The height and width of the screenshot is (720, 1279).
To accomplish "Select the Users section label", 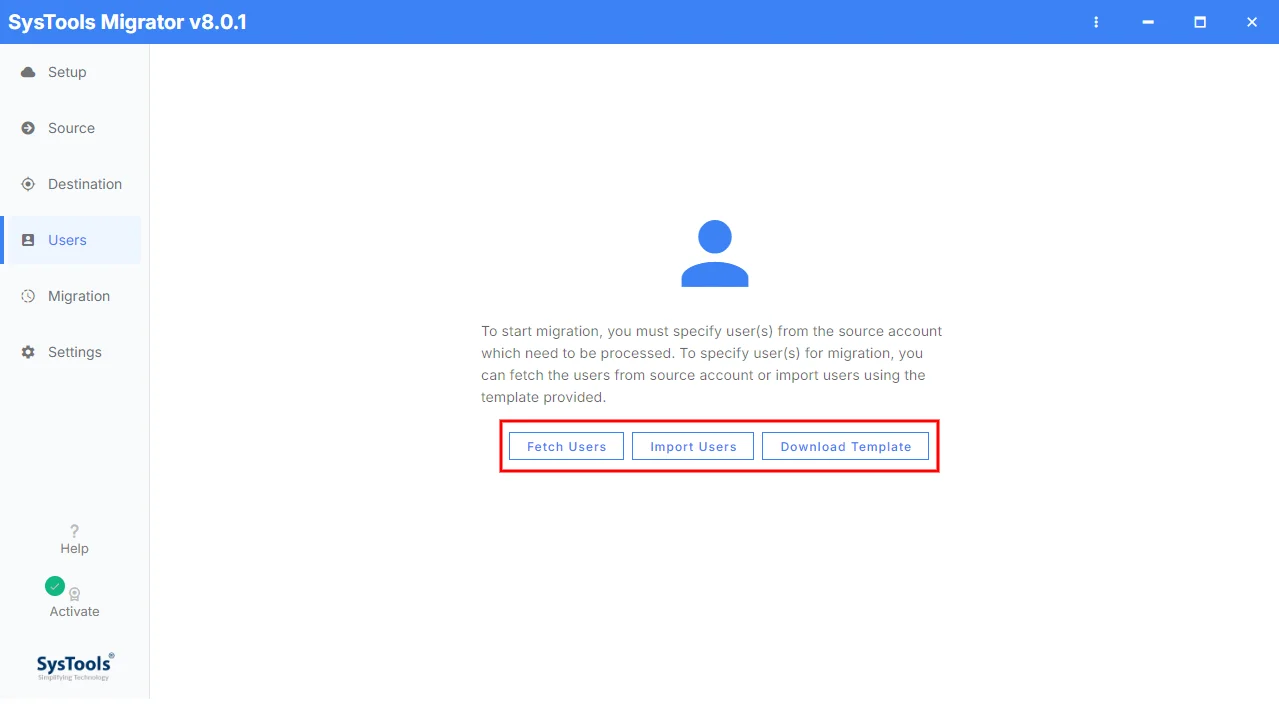I will coord(67,240).
